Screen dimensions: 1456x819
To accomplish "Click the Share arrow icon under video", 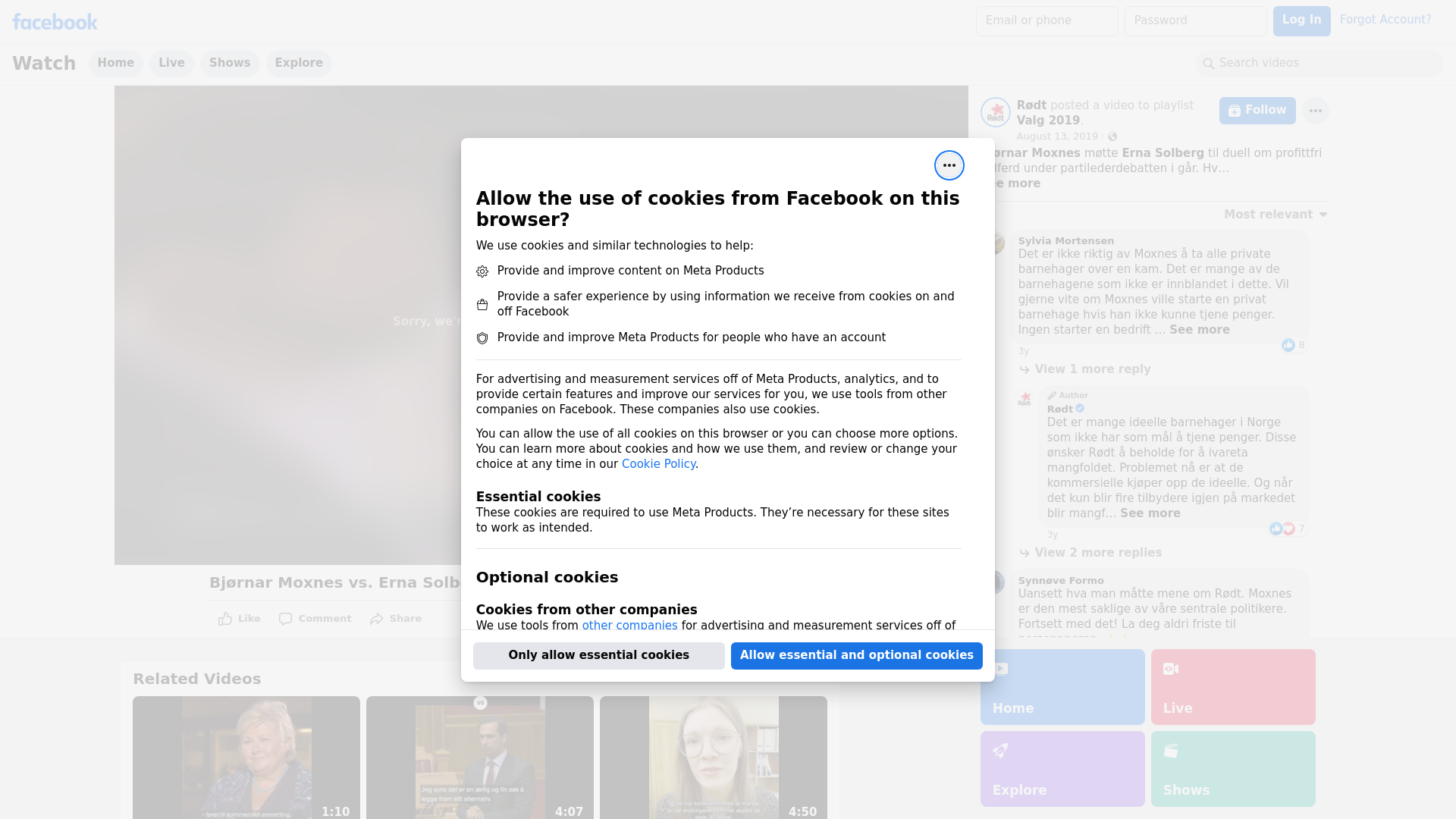I will pos(377,619).
